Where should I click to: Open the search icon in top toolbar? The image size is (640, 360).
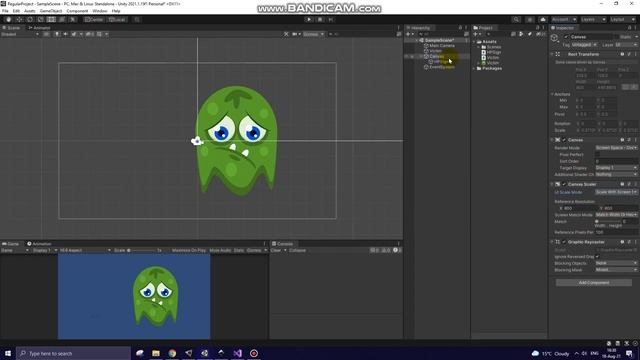coord(516,20)
